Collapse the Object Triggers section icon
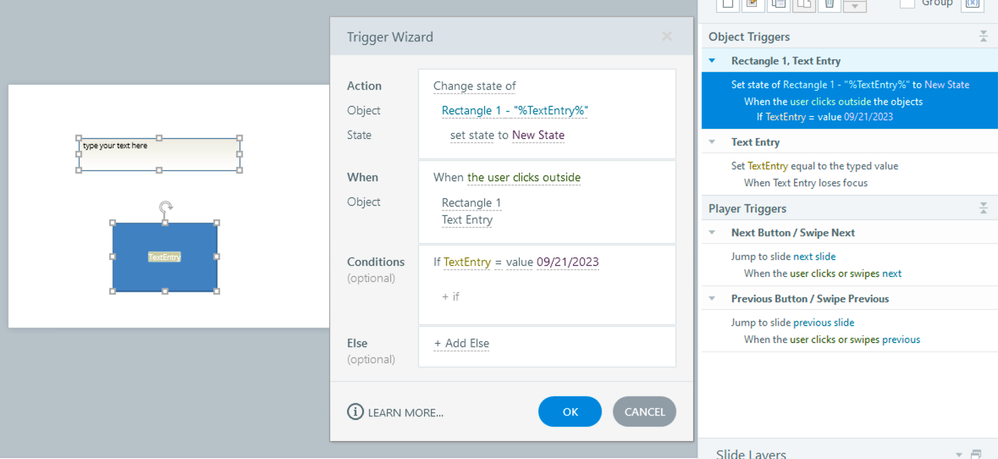998x459 pixels. coord(983,37)
